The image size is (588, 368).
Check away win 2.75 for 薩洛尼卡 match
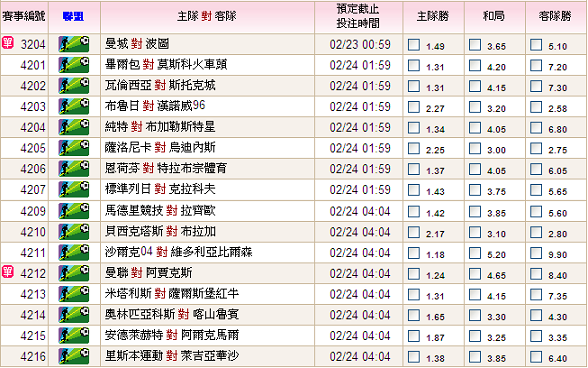[x=536, y=149]
